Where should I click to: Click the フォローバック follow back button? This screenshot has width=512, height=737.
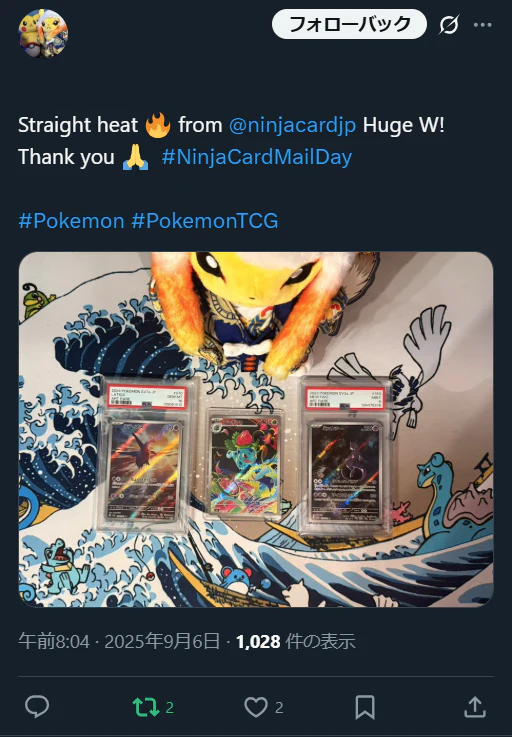coord(349,24)
